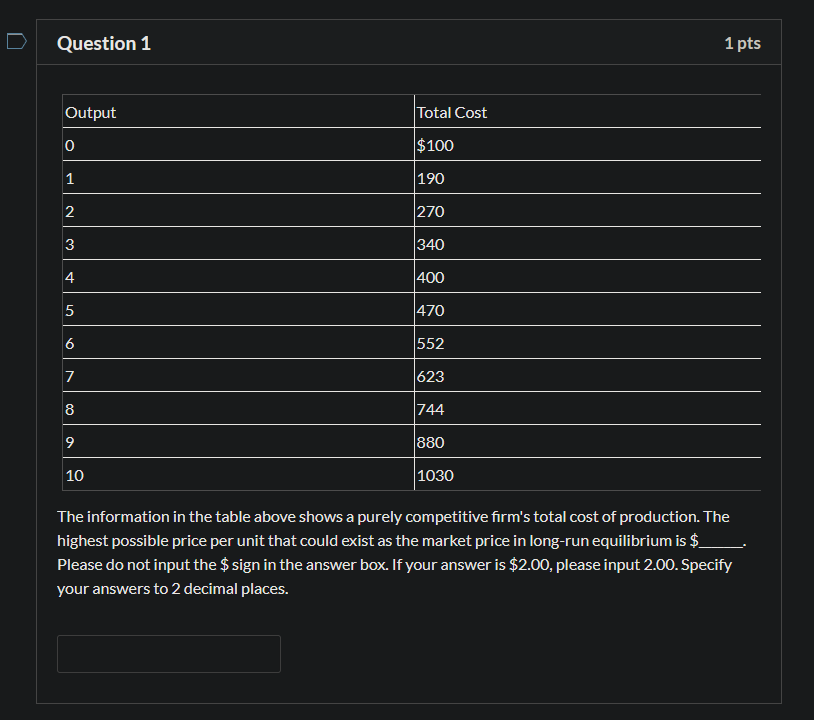Click the answer input field

pyautogui.click(x=168, y=653)
